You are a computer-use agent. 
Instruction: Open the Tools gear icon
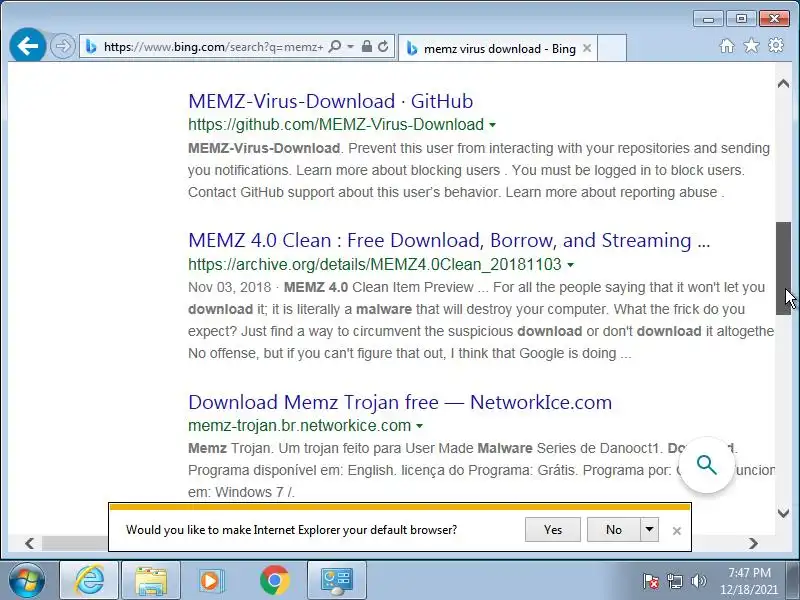[776, 45]
